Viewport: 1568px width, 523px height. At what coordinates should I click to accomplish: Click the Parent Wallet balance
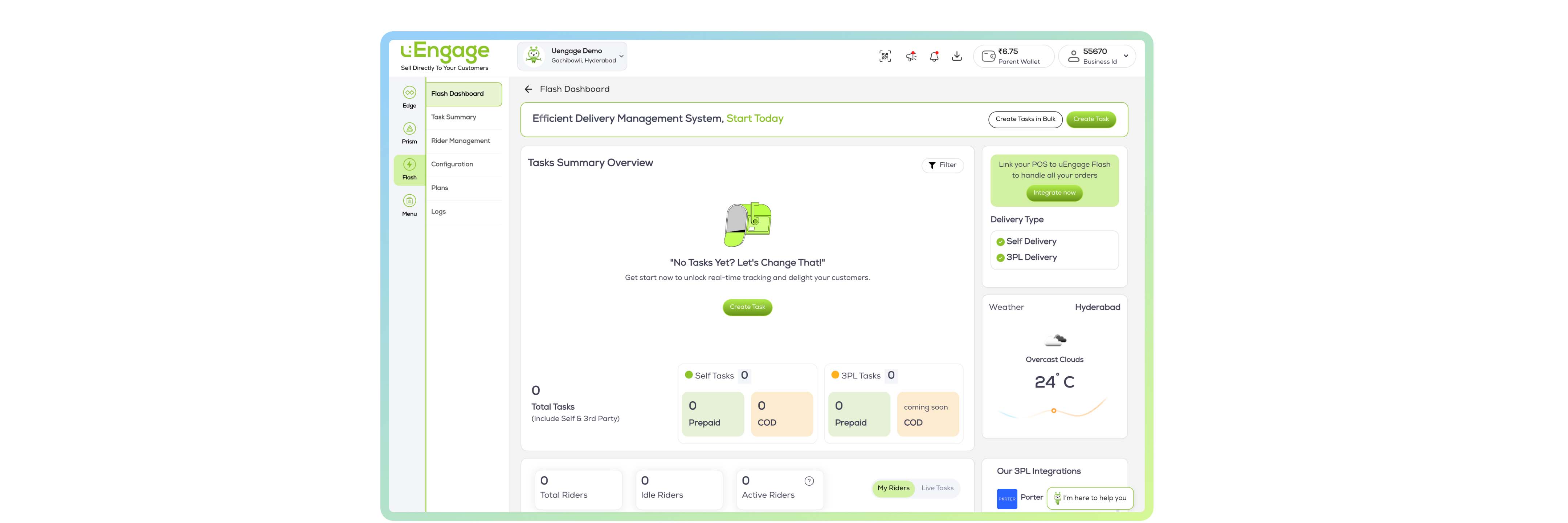1013,57
